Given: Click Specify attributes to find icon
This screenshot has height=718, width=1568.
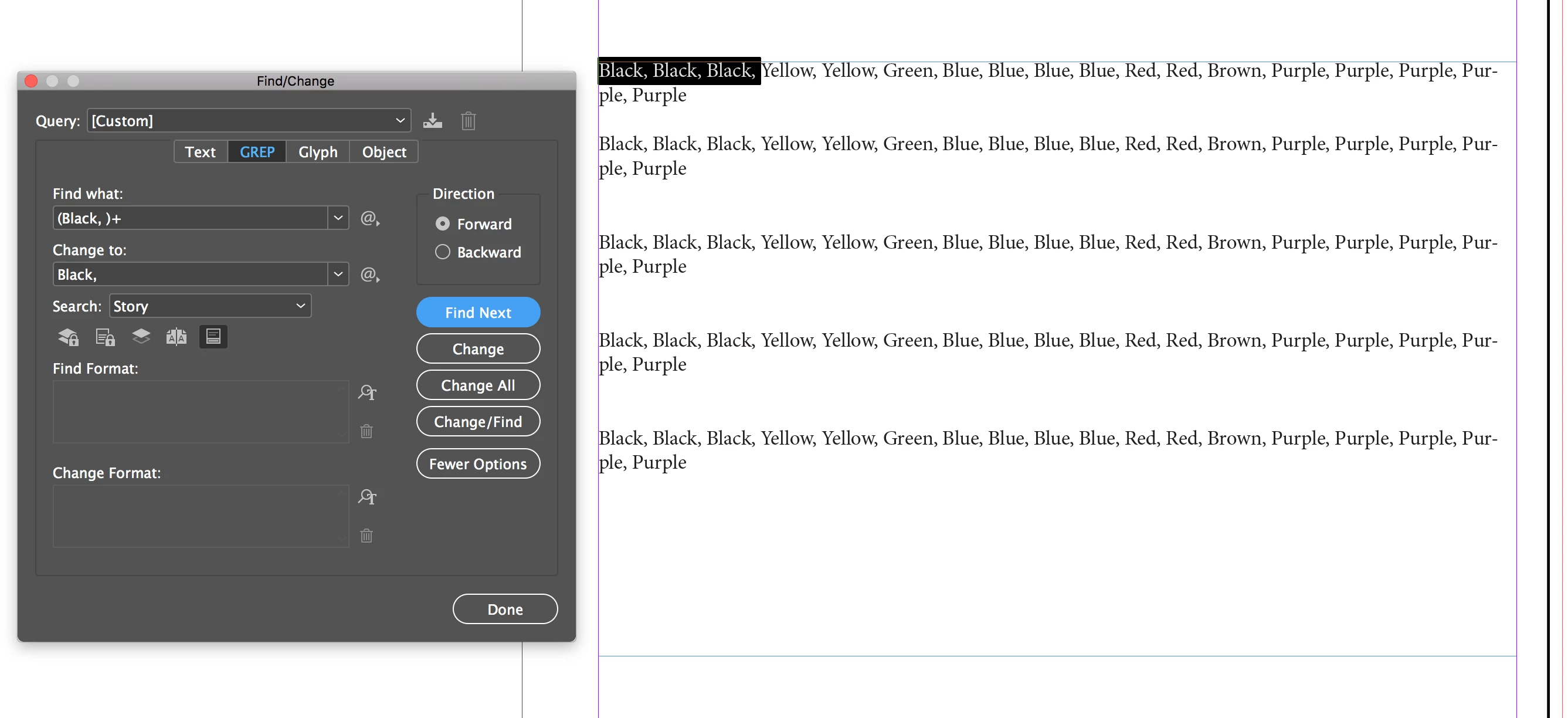Looking at the screenshot, I should click(x=367, y=392).
